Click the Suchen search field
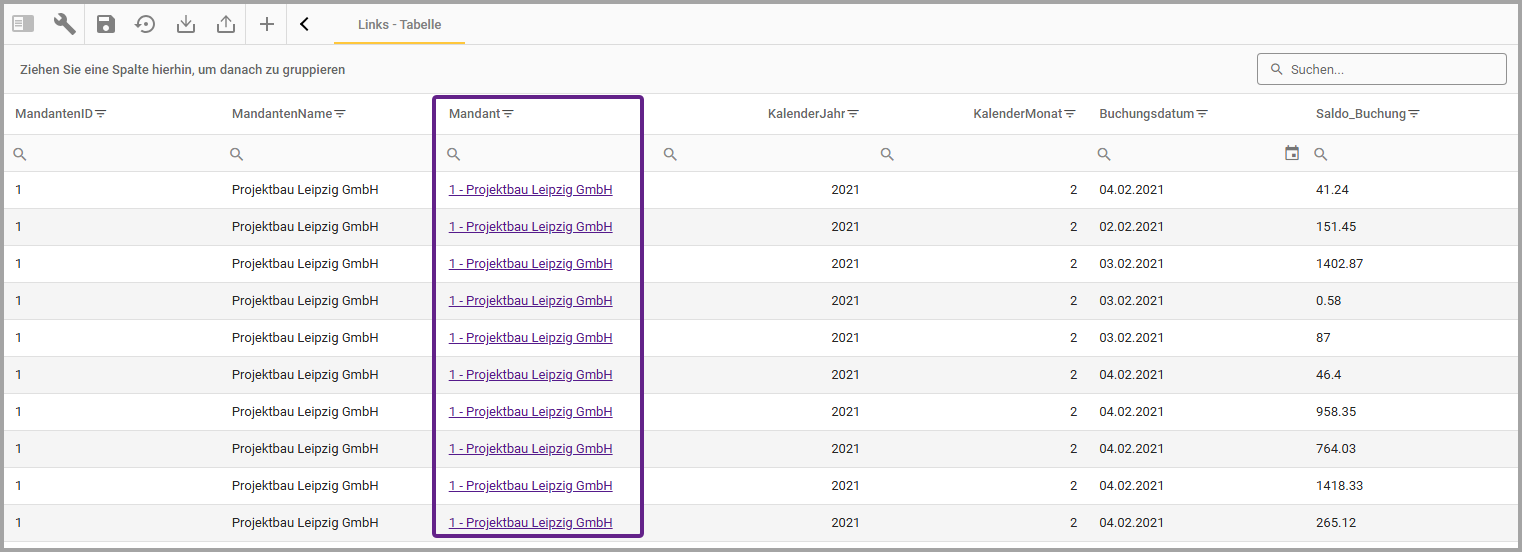Image resolution: width=1522 pixels, height=552 pixels. (1390, 69)
